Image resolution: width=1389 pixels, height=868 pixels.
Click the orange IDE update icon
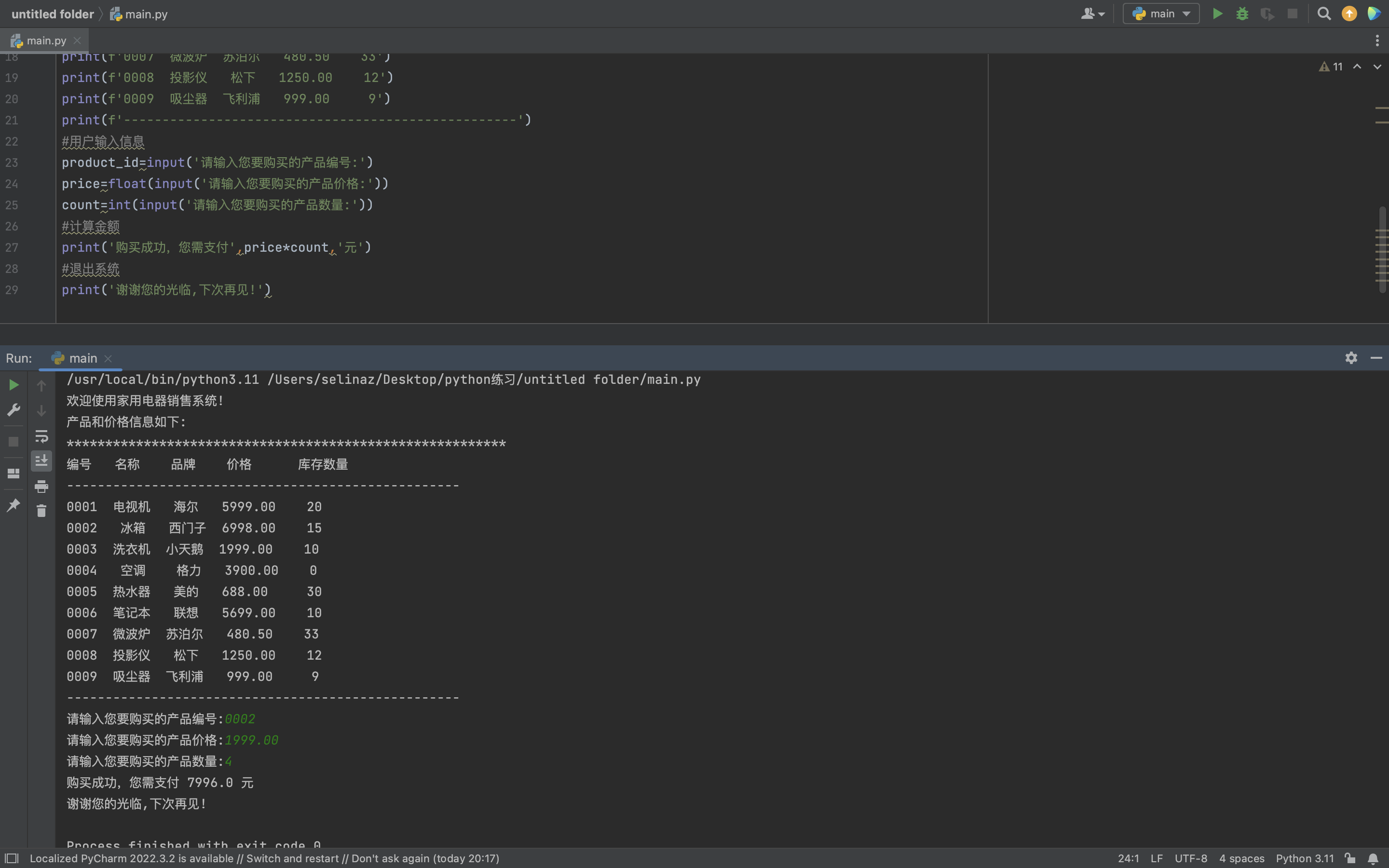pos(1349,14)
